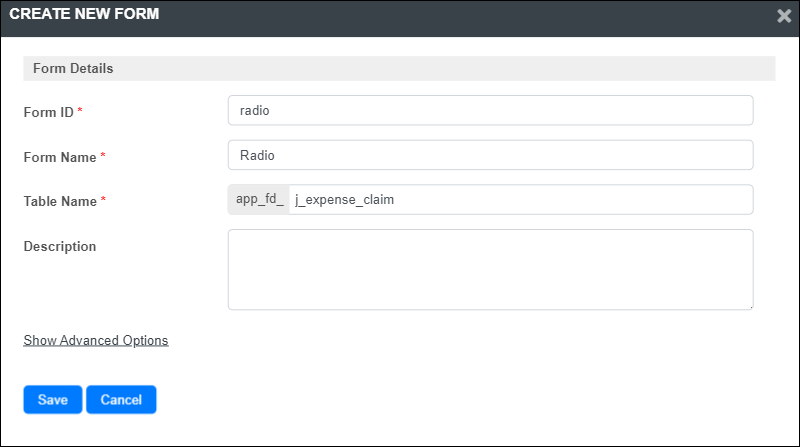Click the red asterisk beside Form Name
This screenshot has height=447, width=800.
(x=103, y=155)
